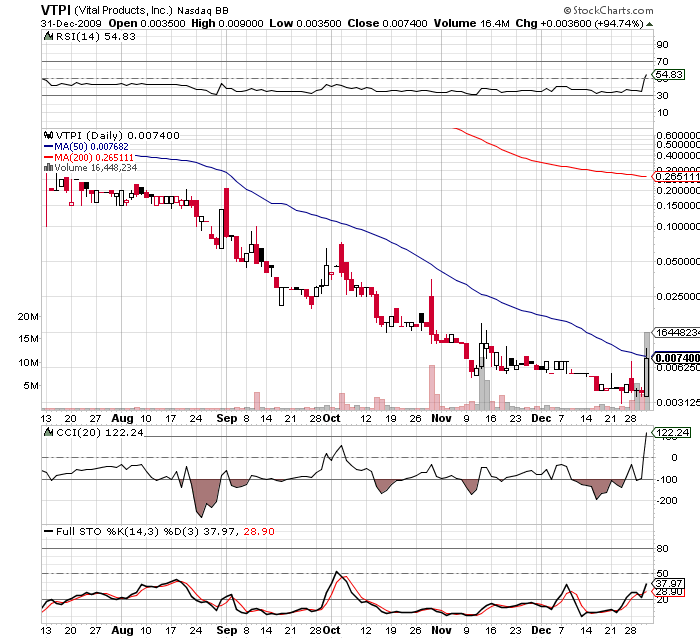
Task: Click the CCI(20) indicator chart icon
Action: (48, 432)
